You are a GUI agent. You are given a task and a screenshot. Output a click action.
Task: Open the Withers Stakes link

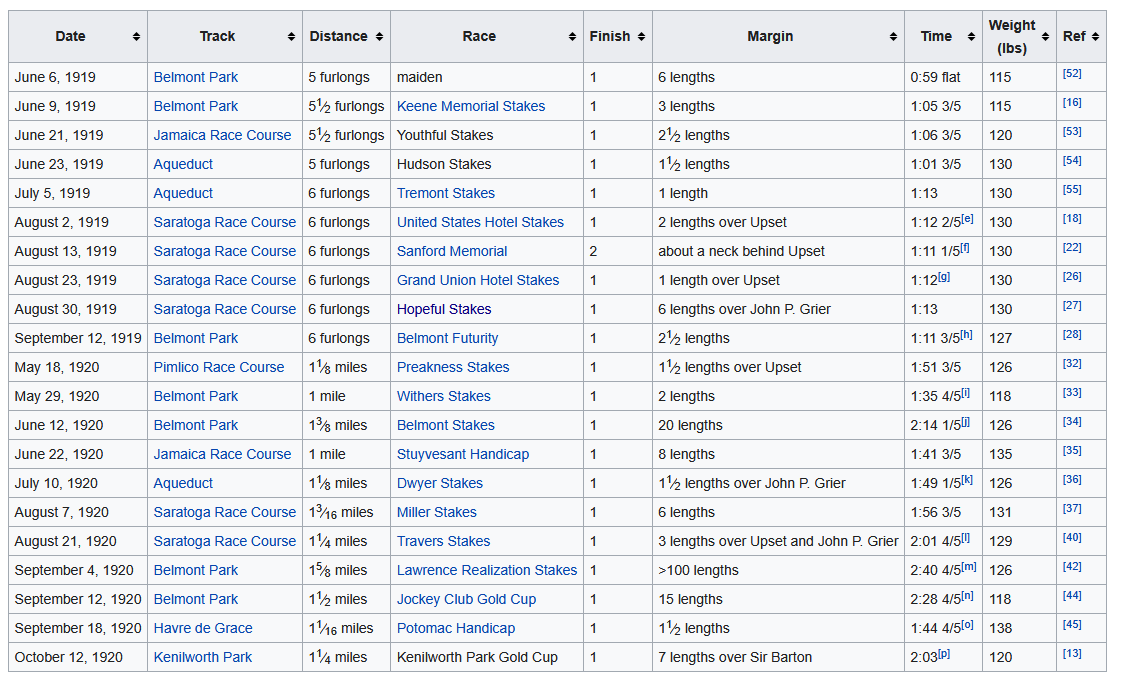tap(444, 396)
